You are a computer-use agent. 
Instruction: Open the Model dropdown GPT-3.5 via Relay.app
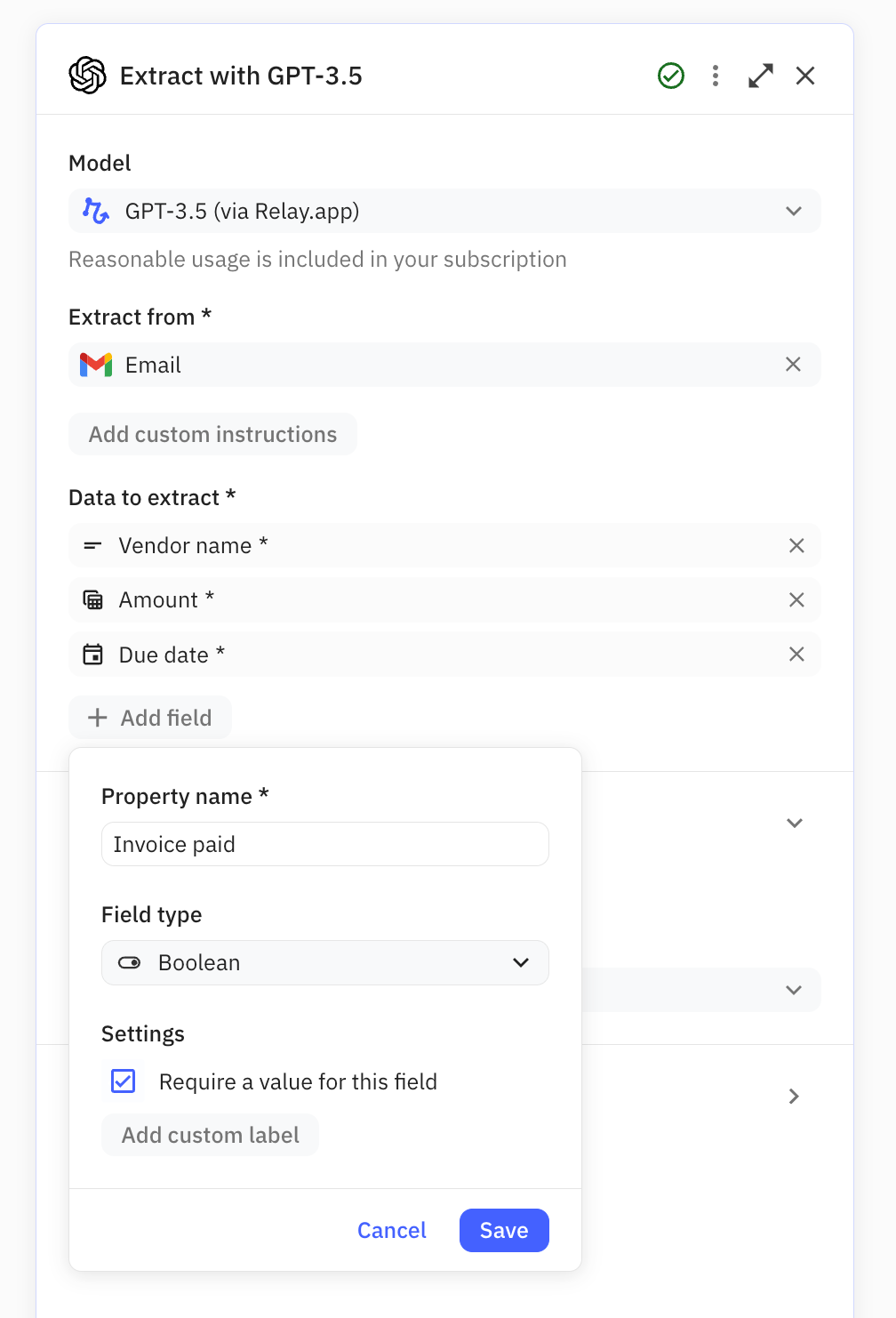tap(444, 212)
